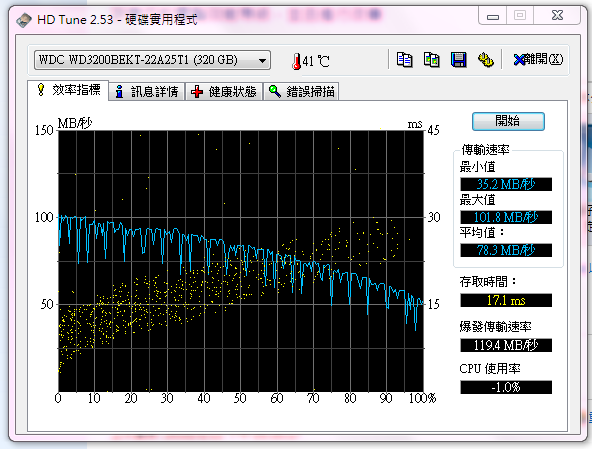Click the copy text to clipboard icon
Image resolution: width=592 pixels, height=449 pixels.
(404, 60)
